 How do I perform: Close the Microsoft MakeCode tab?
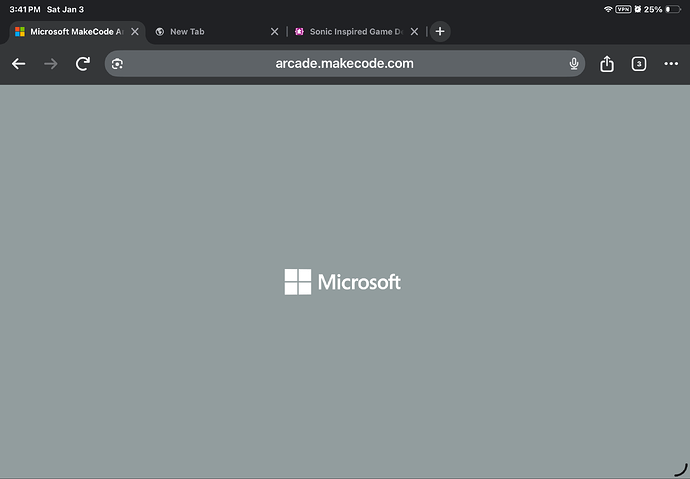click(x=135, y=32)
